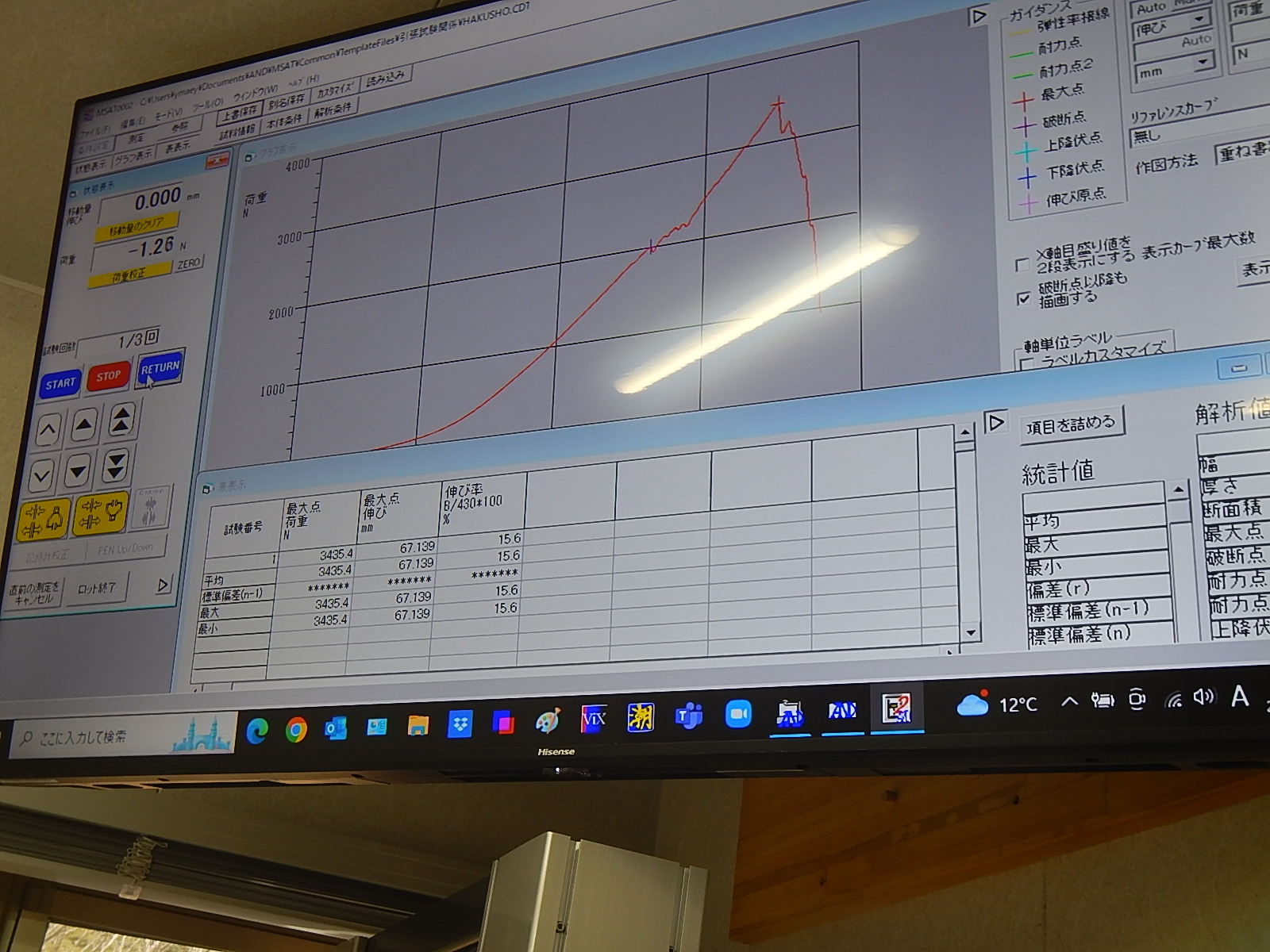Click the 解析条件 toolbar button
This screenshot has width=1270, height=952.
pos(332,109)
